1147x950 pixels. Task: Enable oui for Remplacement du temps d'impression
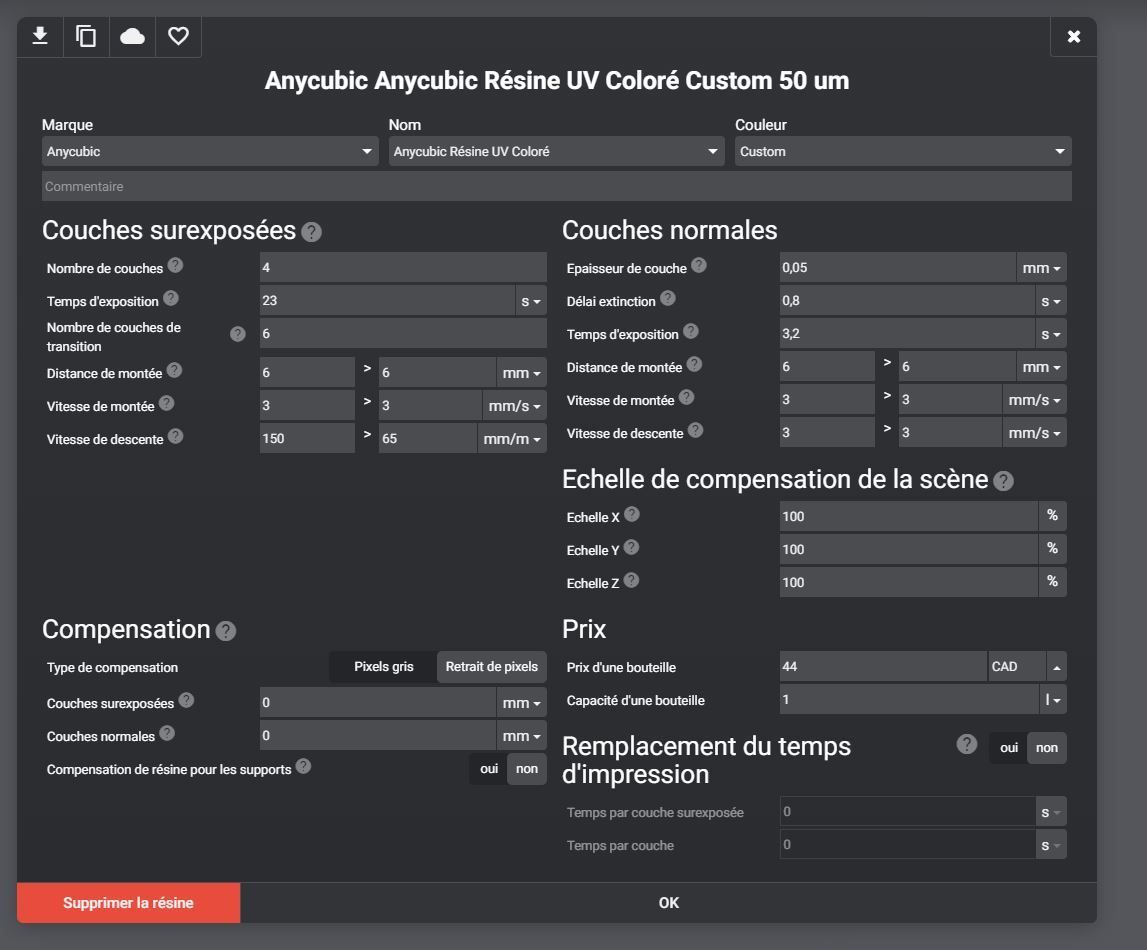(1008, 748)
